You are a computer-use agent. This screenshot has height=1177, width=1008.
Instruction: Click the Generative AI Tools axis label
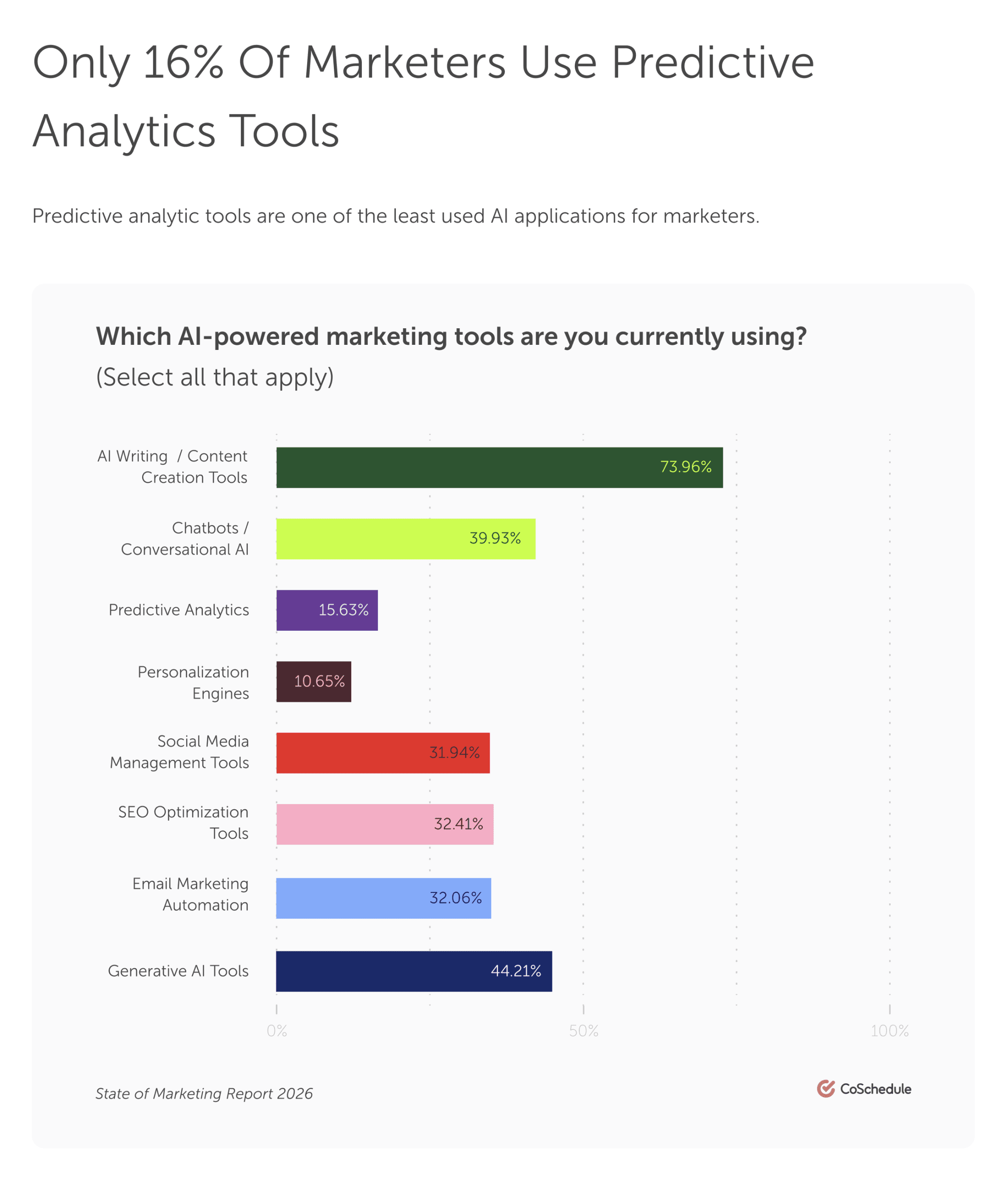point(178,971)
